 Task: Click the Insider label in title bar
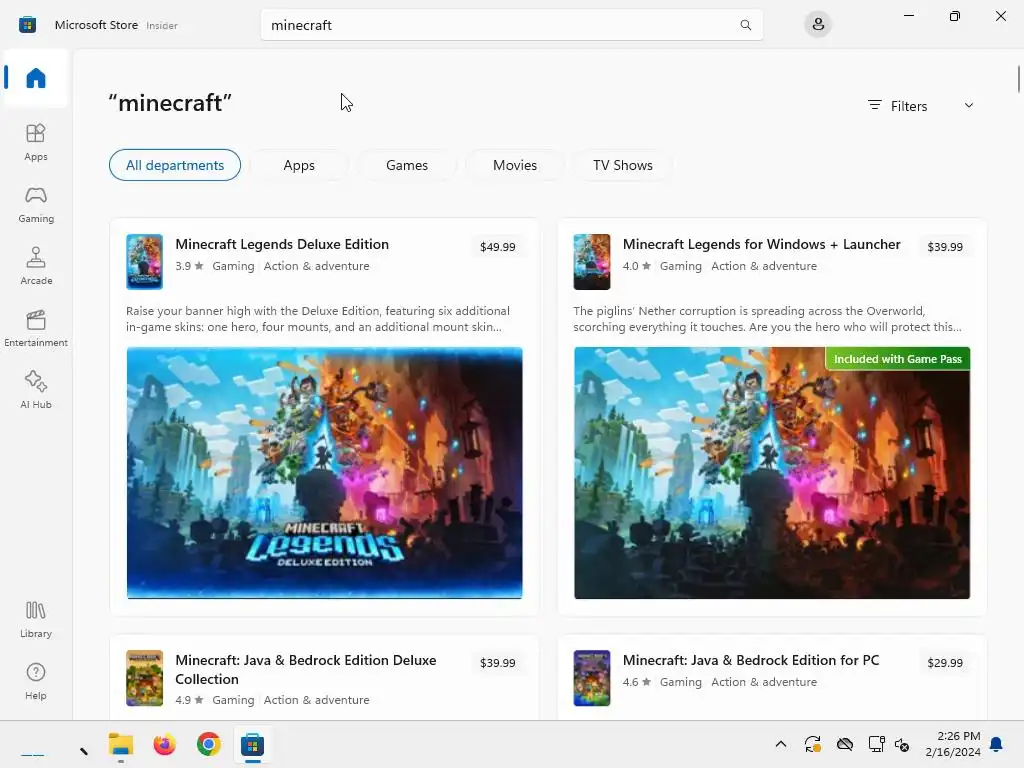click(x=162, y=25)
